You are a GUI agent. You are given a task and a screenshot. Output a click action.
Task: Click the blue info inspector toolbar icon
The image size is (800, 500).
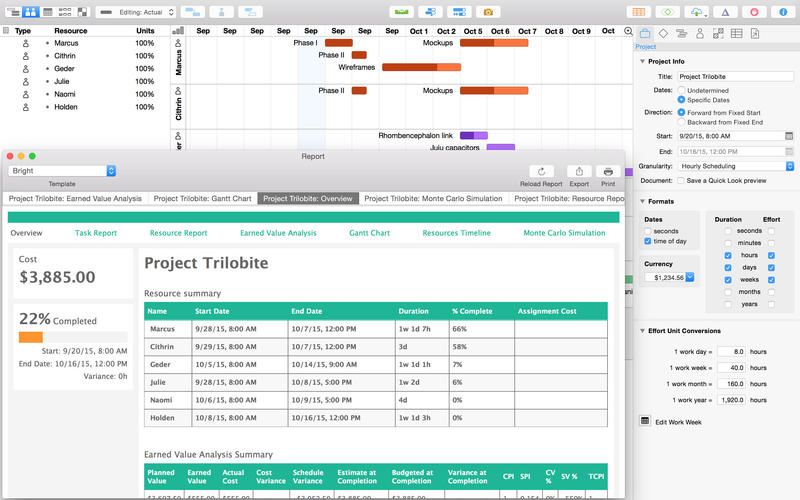point(783,12)
